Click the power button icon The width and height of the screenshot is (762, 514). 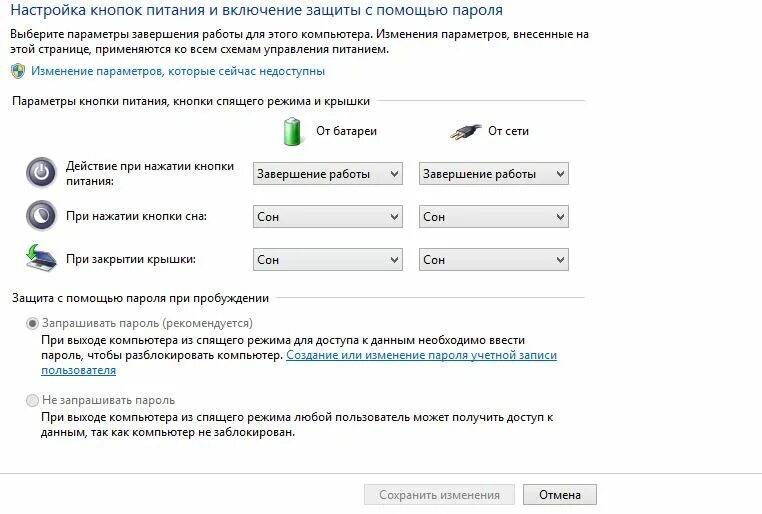[41, 173]
